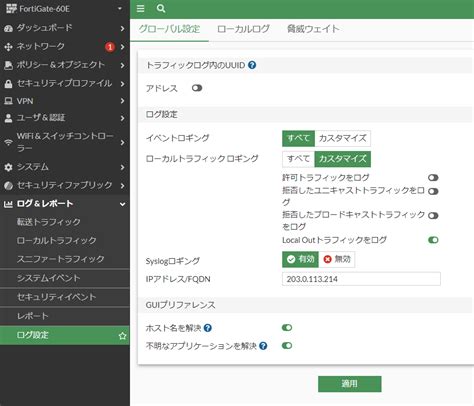Toggle the アドレス UUID switch
The width and height of the screenshot is (474, 406).
pos(197,88)
